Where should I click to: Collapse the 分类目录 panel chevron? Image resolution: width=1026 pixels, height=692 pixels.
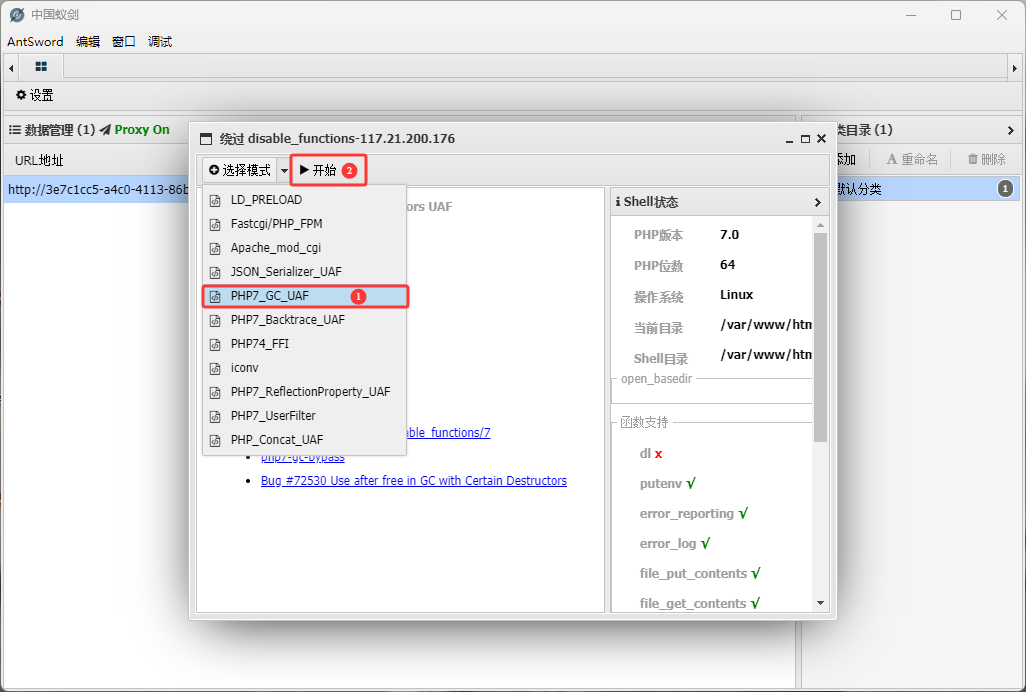[x=1010, y=130]
